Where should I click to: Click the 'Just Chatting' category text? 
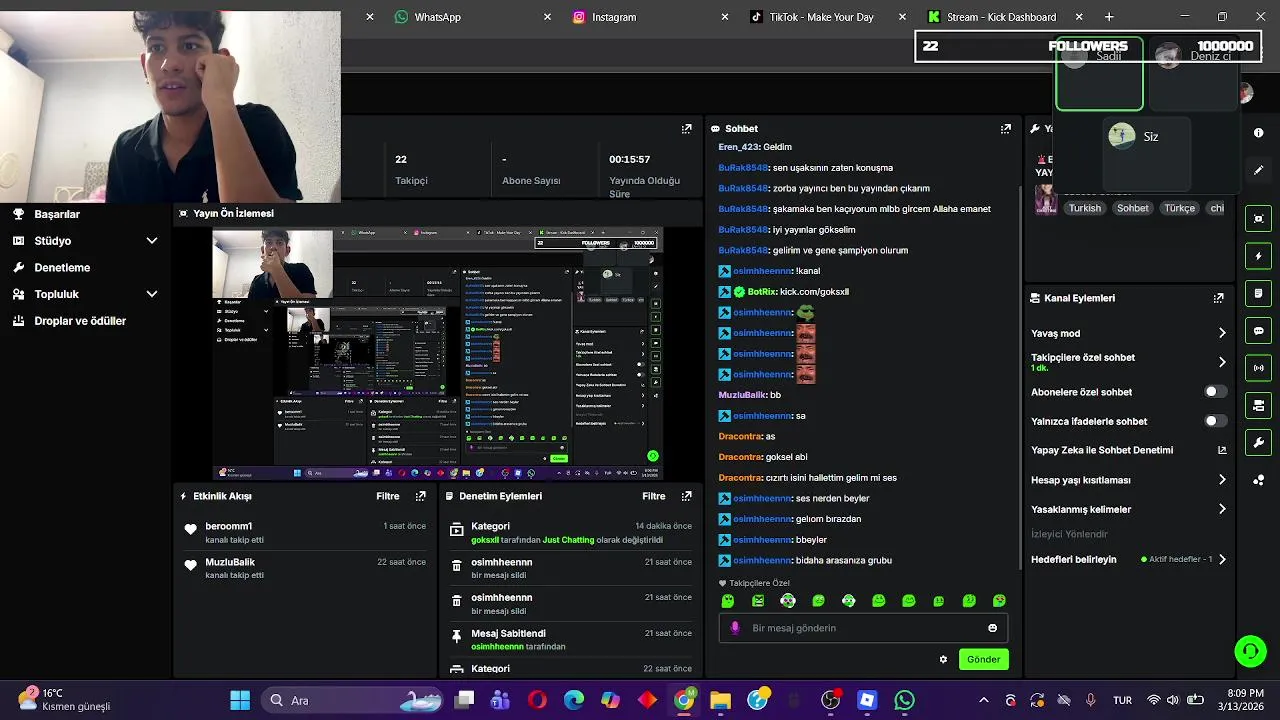(568, 540)
